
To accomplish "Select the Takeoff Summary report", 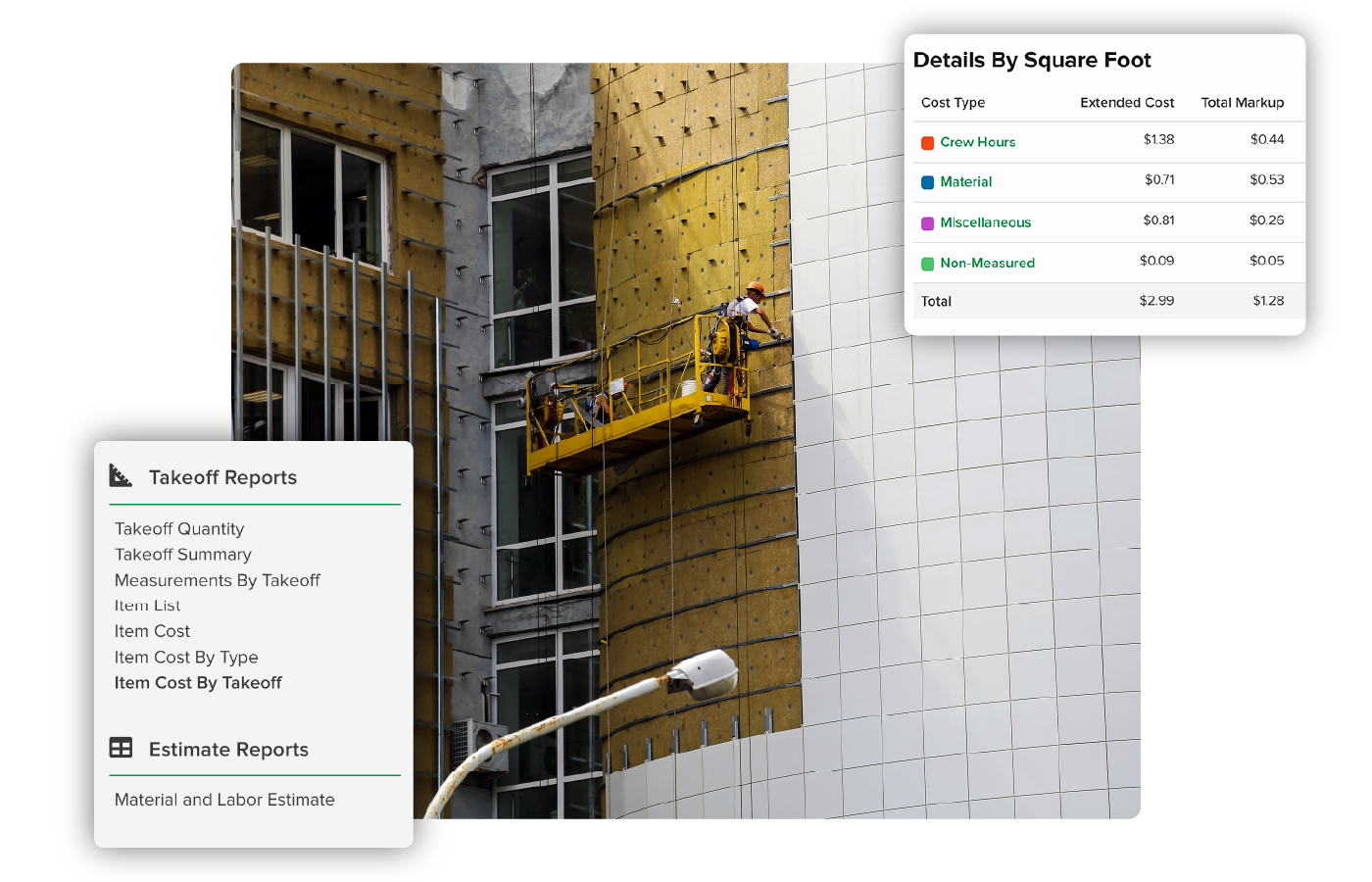I will 183,555.
